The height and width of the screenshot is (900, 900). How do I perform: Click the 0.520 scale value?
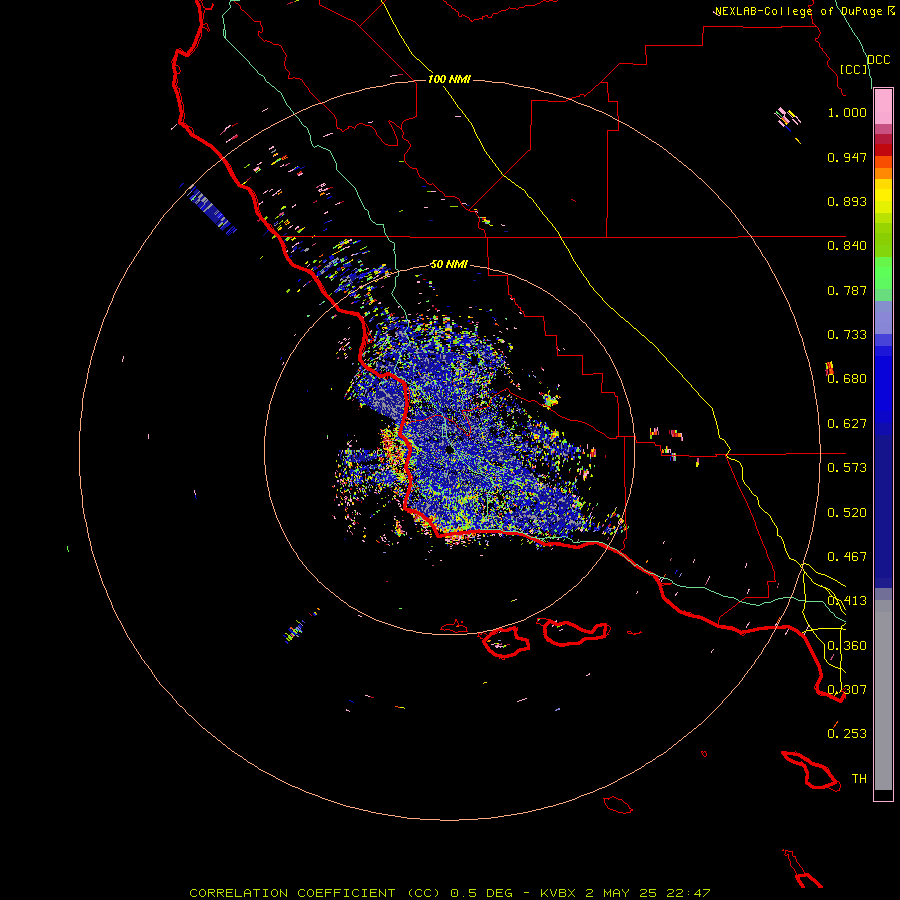tap(847, 513)
